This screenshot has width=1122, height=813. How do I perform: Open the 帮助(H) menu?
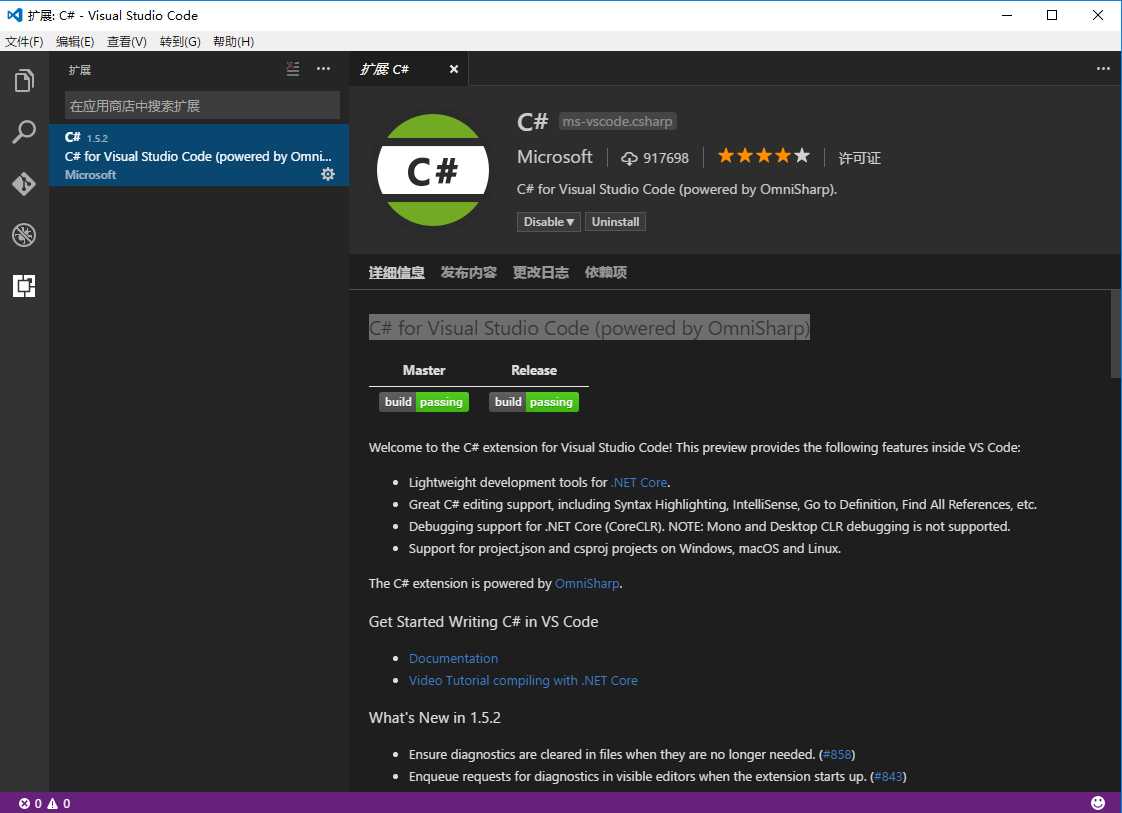click(233, 42)
